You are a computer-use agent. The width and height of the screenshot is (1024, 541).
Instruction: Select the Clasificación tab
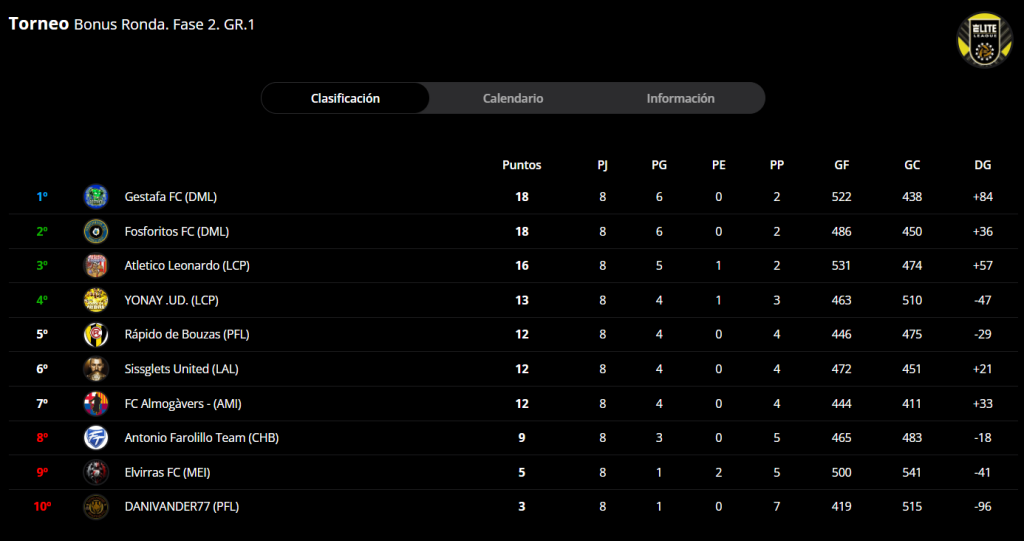[x=345, y=98]
